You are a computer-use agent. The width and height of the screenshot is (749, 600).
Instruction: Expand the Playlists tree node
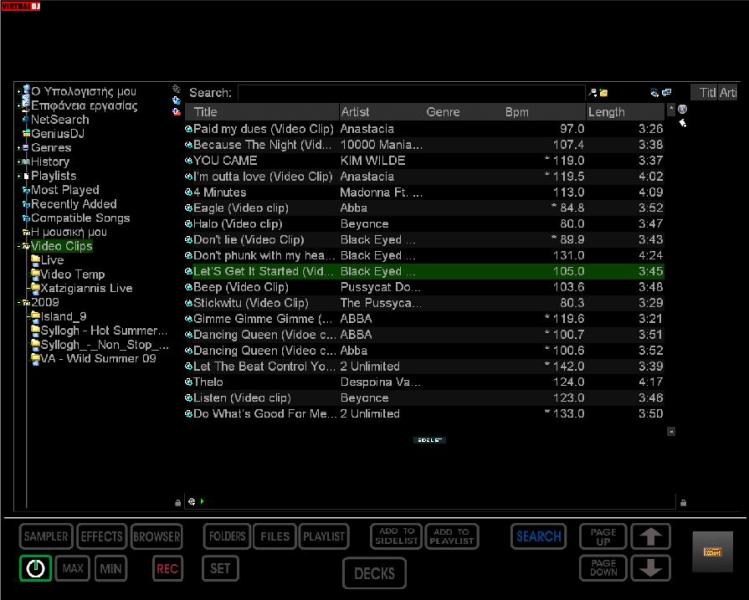pyautogui.click(x=19, y=176)
